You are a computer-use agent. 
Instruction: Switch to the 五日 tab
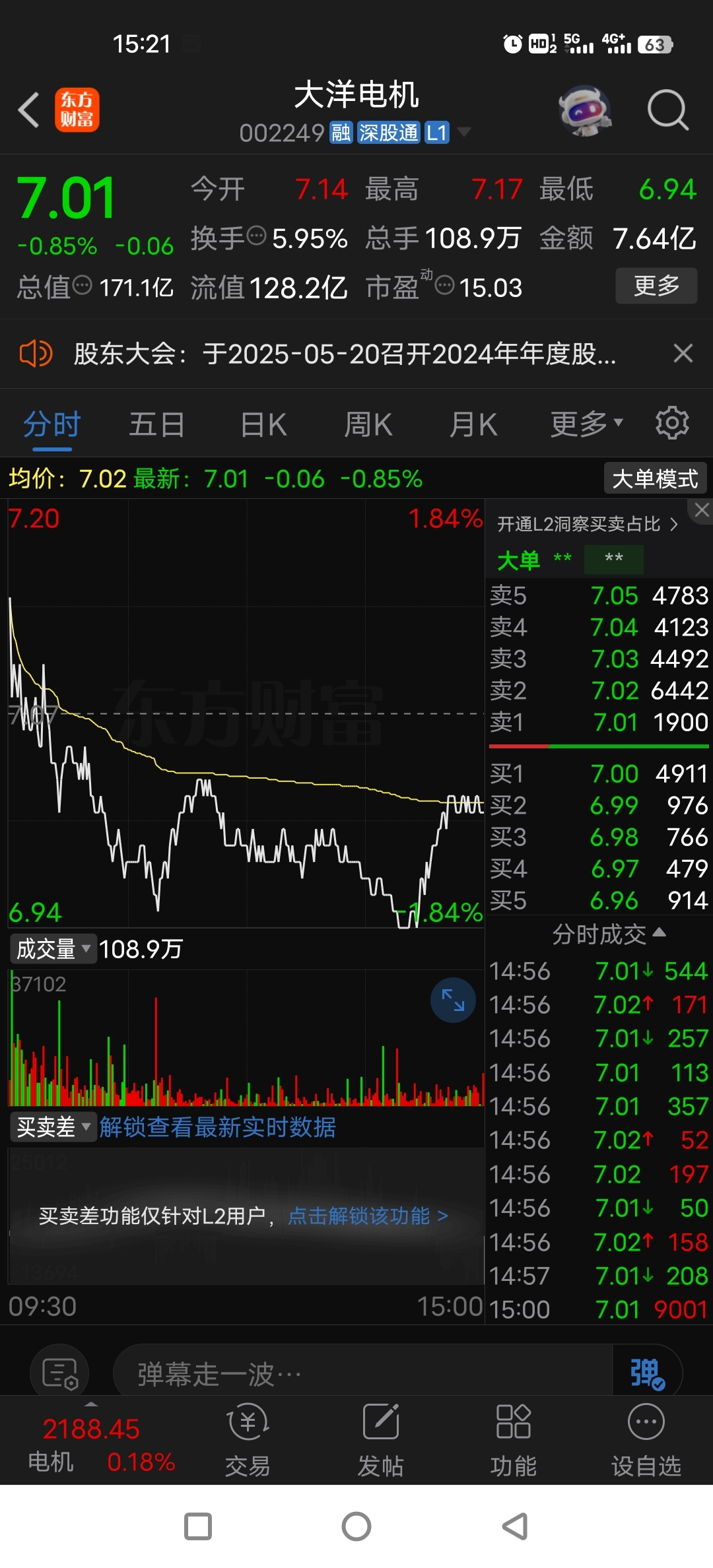point(156,424)
